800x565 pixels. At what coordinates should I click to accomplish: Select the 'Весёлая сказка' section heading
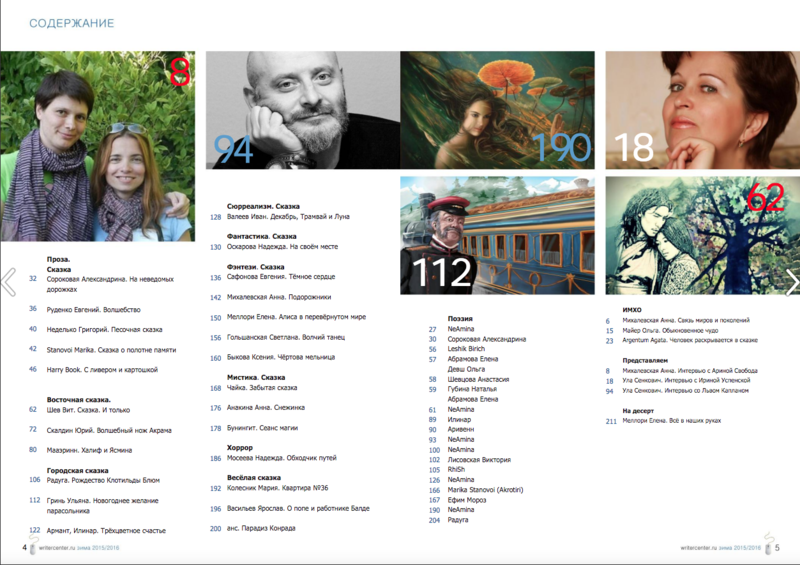(254, 478)
